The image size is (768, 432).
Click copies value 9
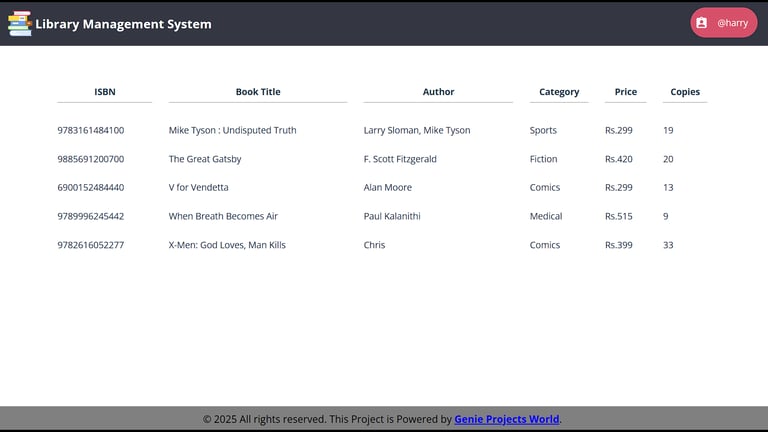click(666, 216)
